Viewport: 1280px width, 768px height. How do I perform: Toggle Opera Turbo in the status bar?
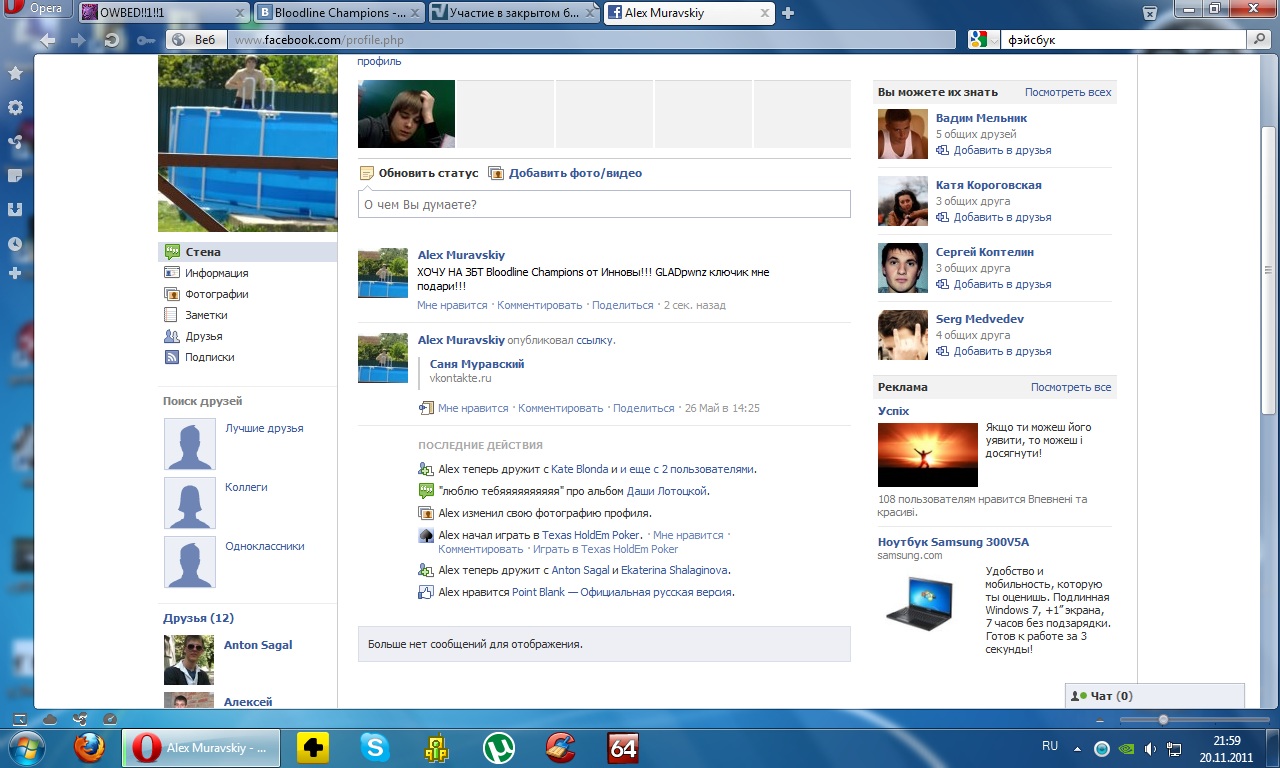(110, 719)
